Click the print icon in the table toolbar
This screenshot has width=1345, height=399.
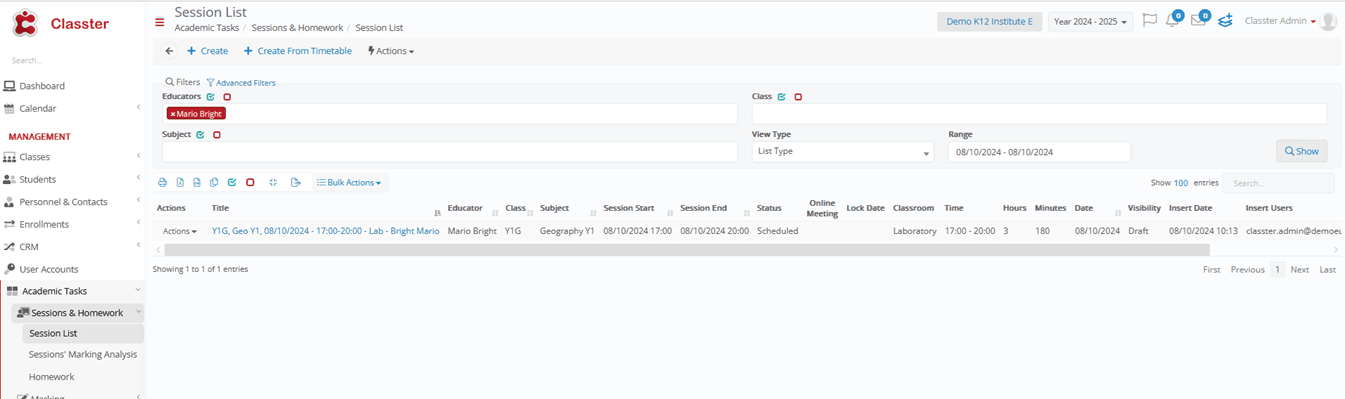[163, 183]
